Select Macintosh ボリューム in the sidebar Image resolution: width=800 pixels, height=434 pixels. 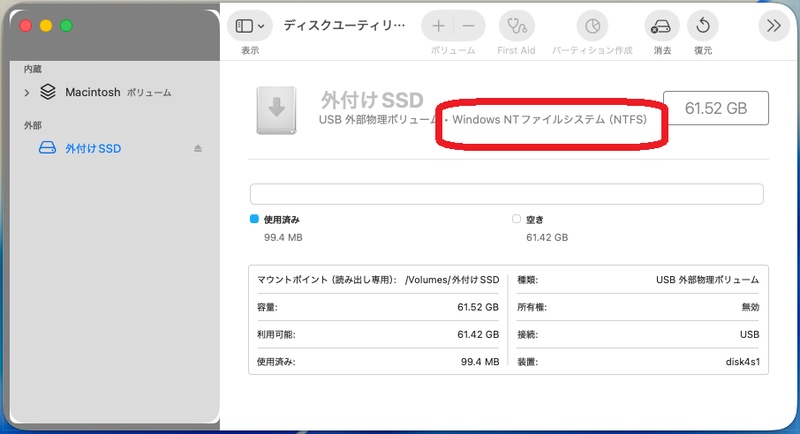pos(118,92)
